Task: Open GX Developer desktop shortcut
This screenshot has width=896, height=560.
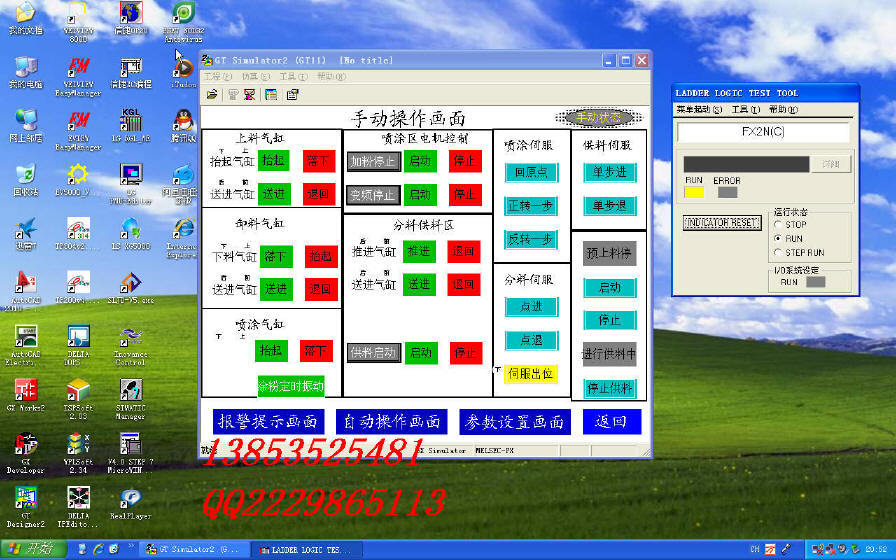Action: [26, 448]
